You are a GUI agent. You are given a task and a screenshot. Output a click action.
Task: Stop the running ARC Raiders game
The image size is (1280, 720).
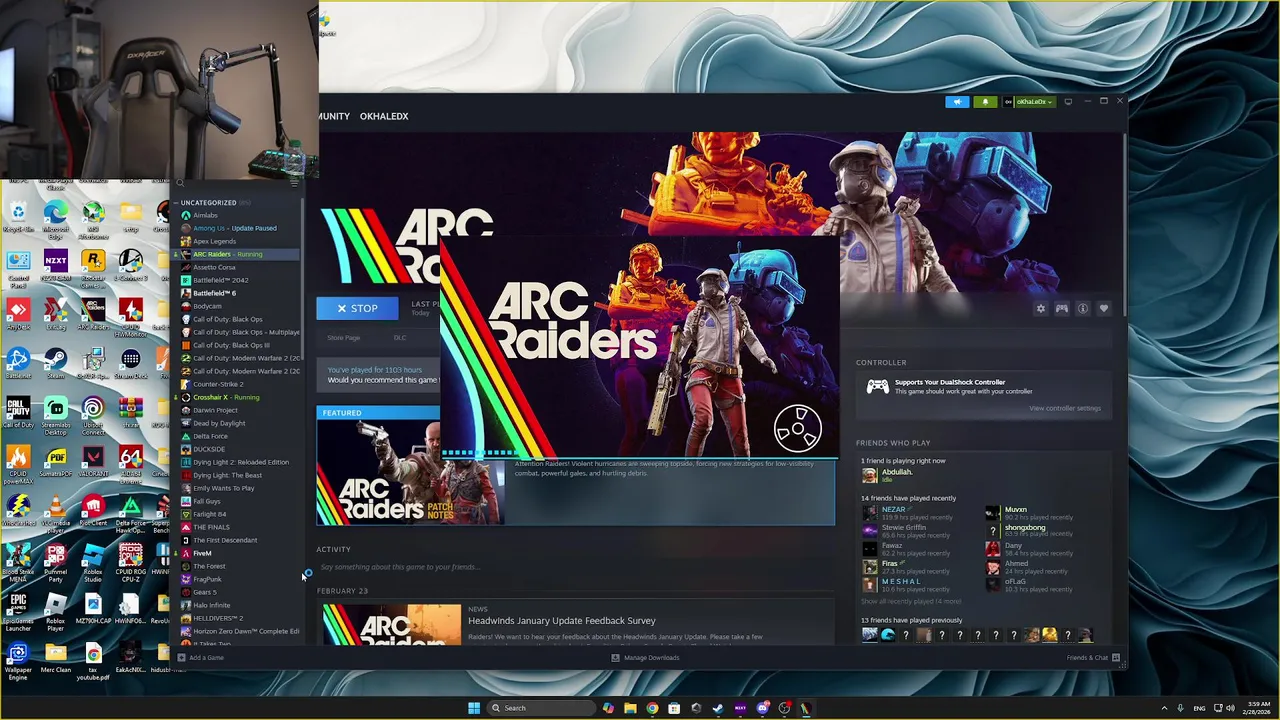[x=357, y=309]
